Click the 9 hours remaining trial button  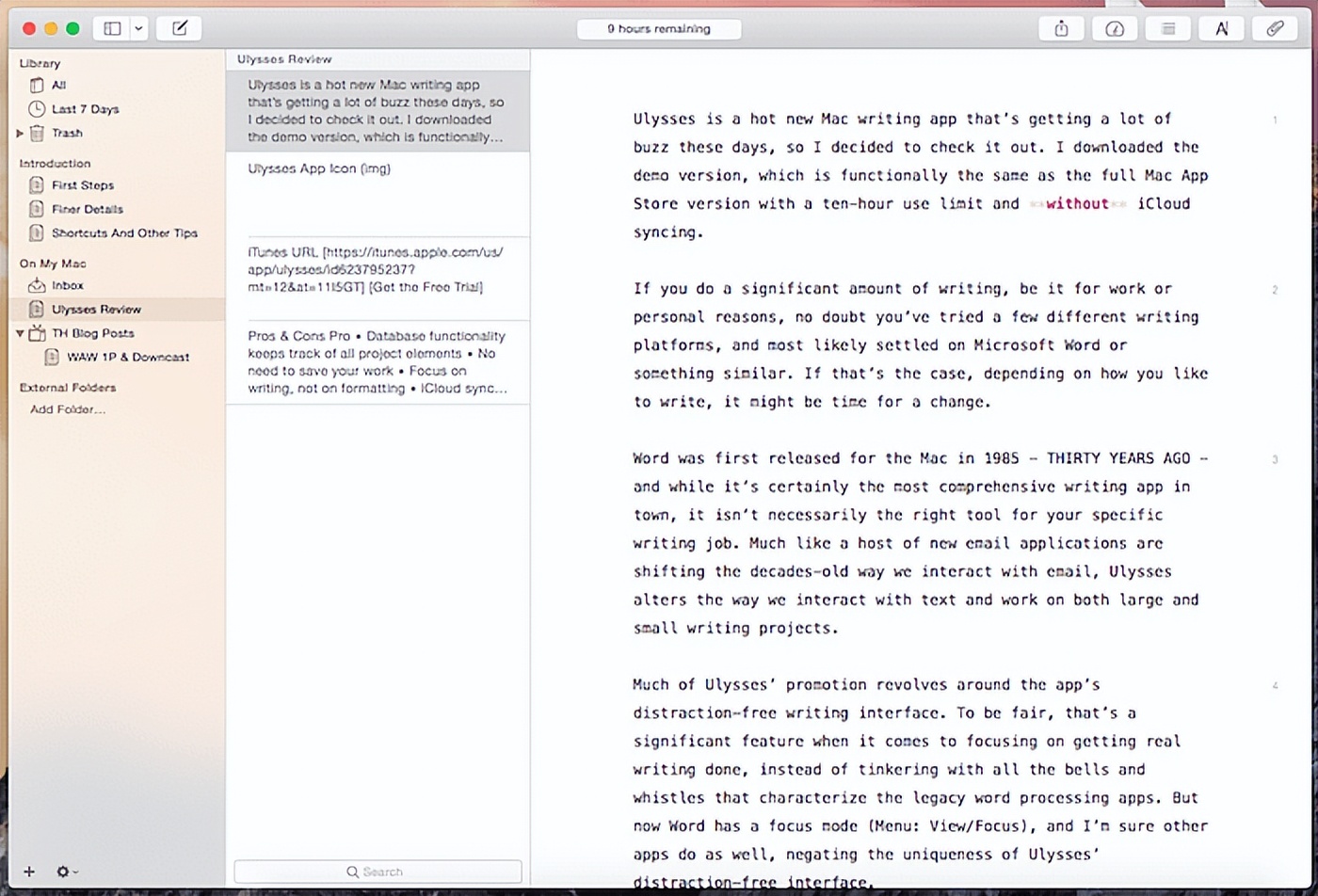[659, 29]
